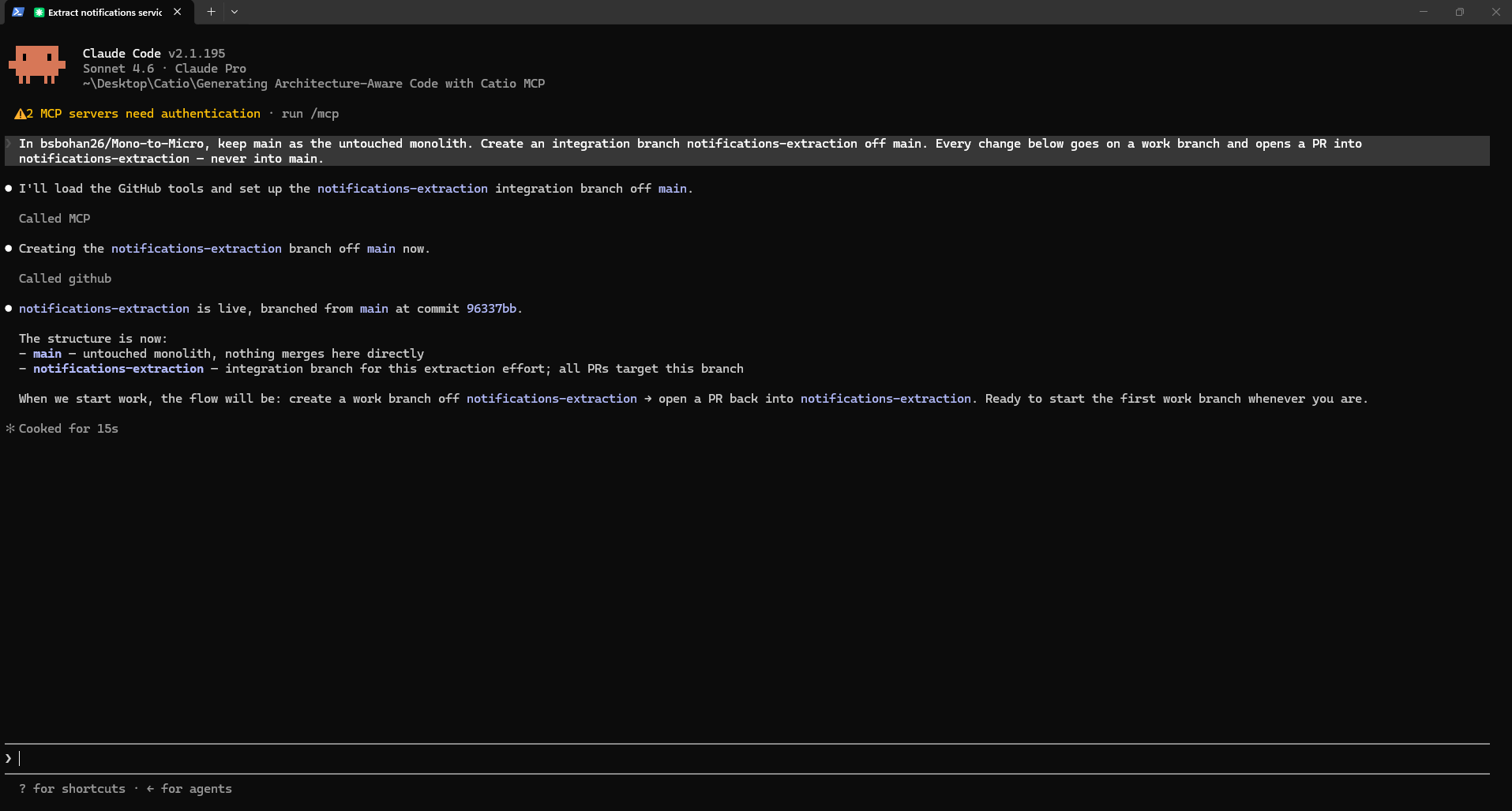
Task: Click 'The structure is now:' line
Action: click(x=93, y=339)
